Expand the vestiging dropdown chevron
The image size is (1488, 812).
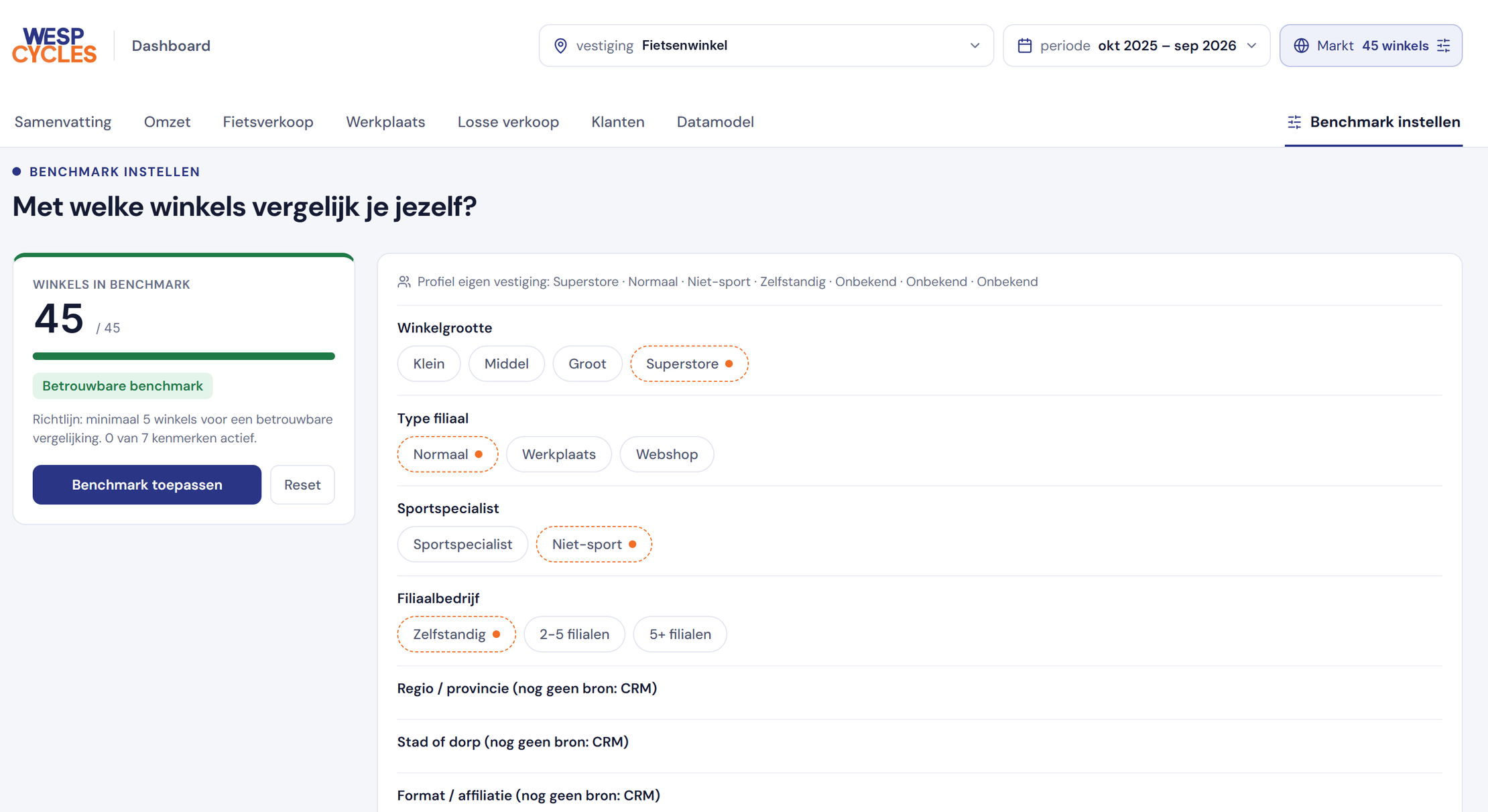coord(975,46)
